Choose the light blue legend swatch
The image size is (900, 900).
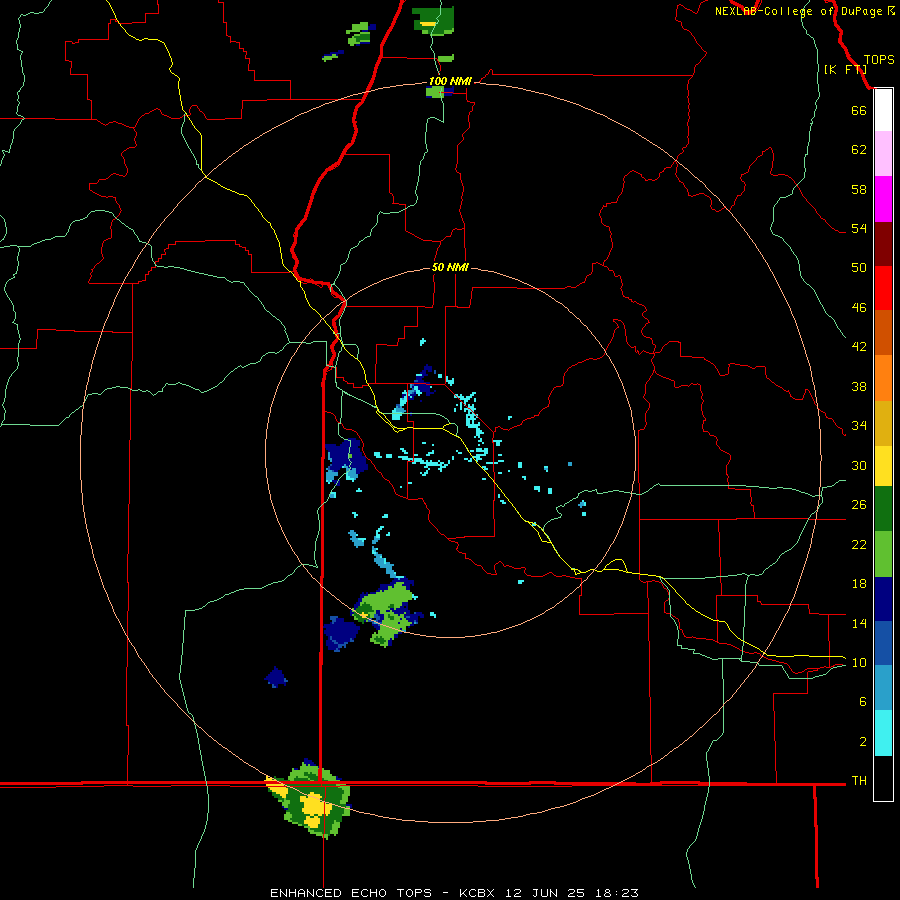point(883,687)
